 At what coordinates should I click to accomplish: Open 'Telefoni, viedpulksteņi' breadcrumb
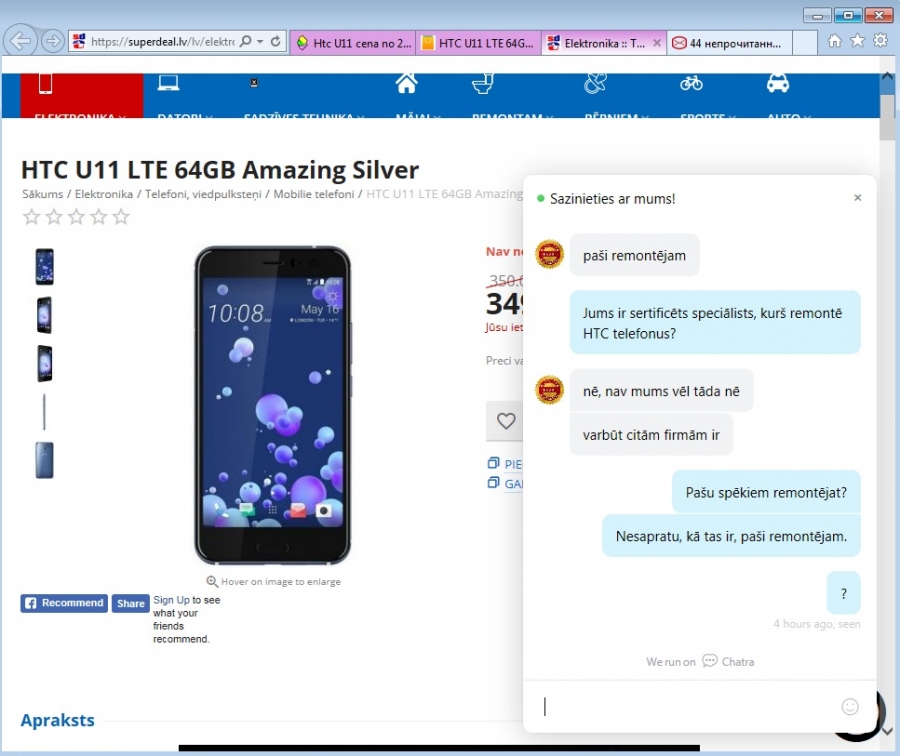(203, 194)
